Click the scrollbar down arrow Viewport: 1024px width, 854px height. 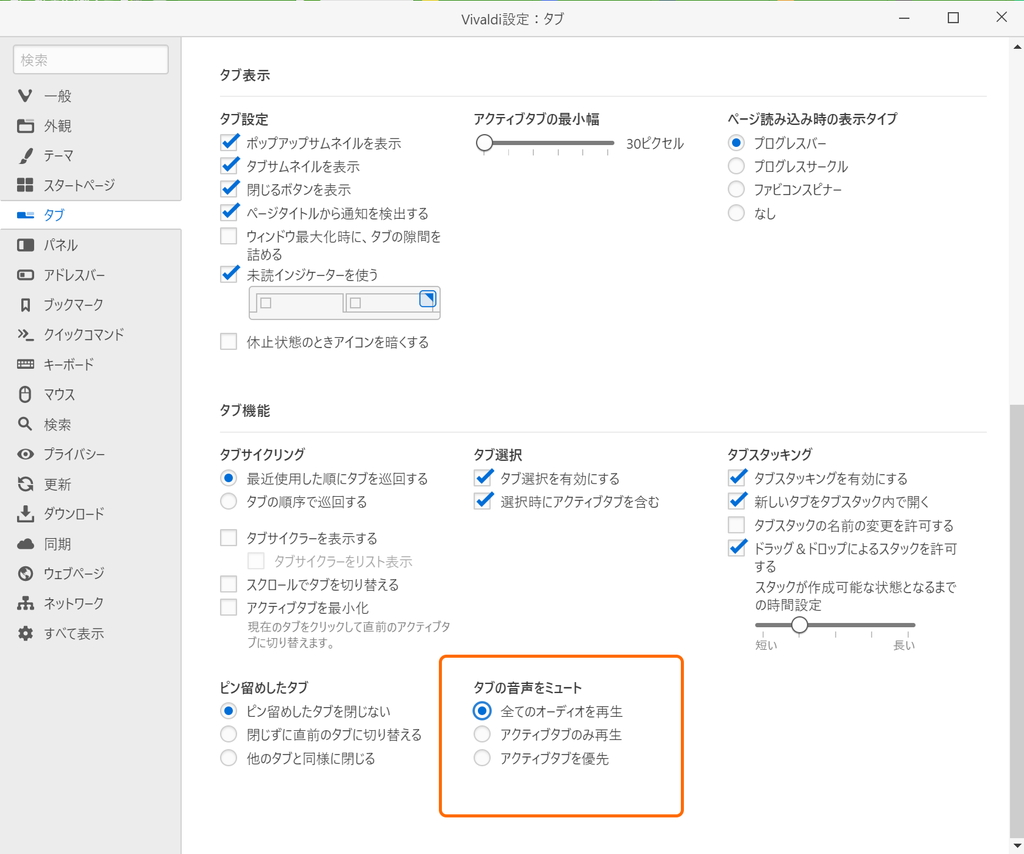point(1017,847)
